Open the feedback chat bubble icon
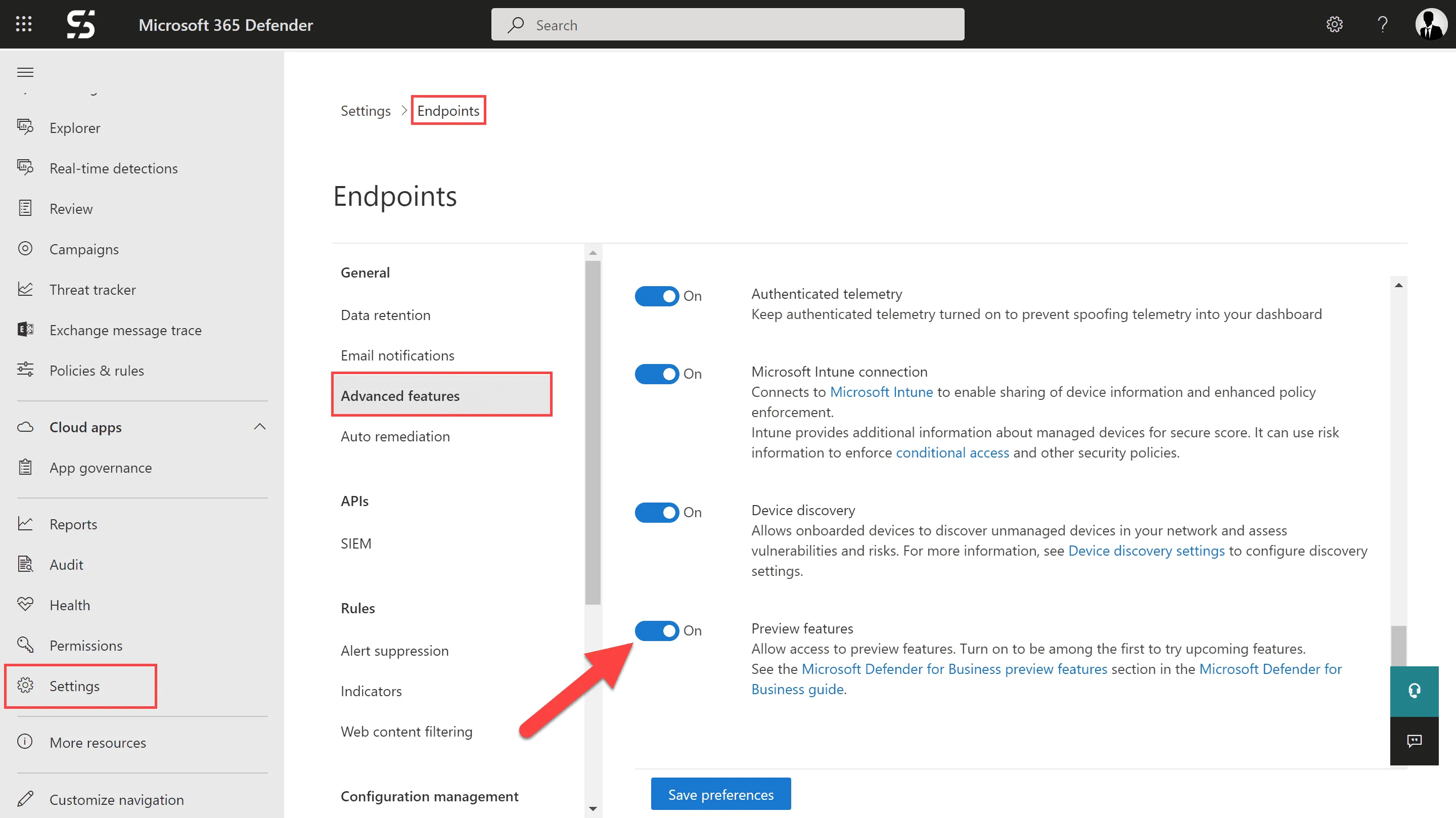 [1414, 741]
